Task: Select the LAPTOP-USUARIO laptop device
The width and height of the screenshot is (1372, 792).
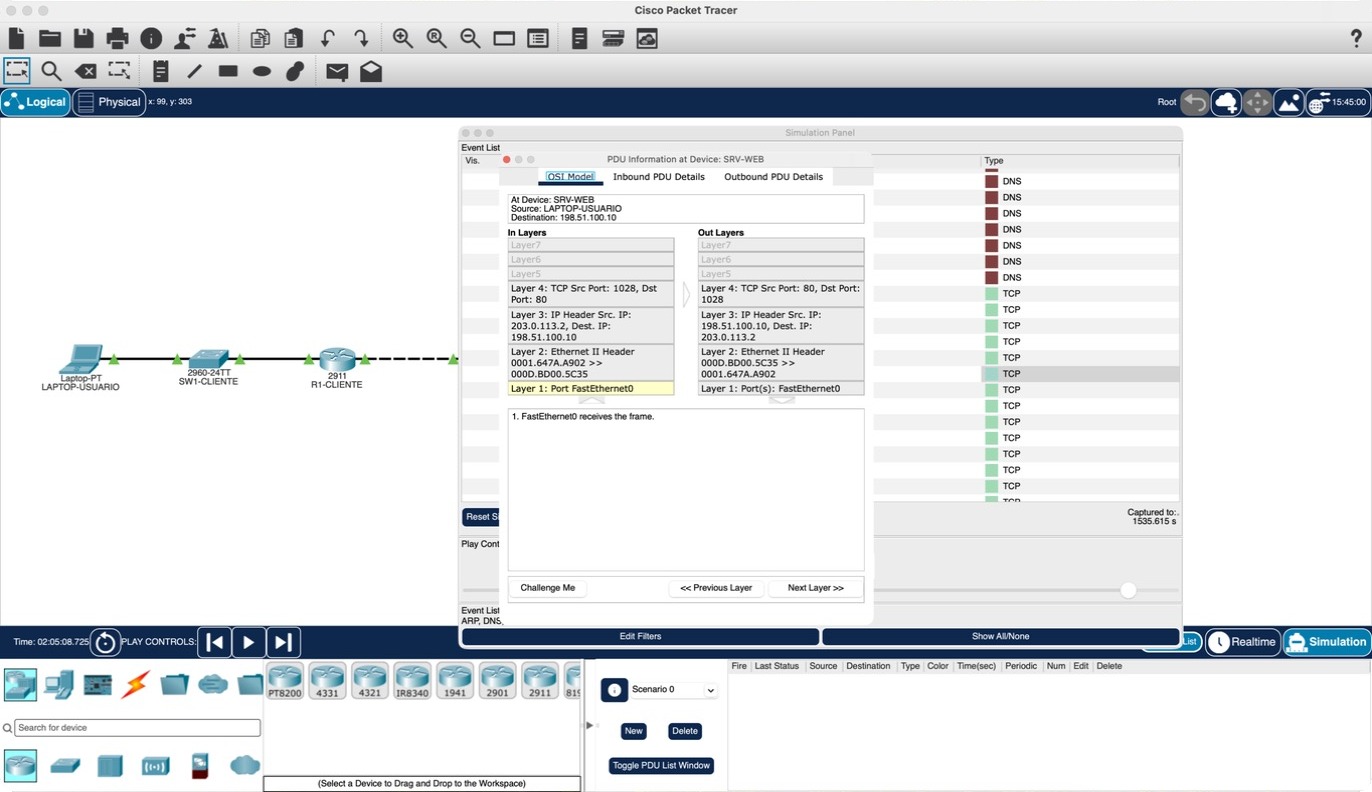Action: tap(80, 358)
